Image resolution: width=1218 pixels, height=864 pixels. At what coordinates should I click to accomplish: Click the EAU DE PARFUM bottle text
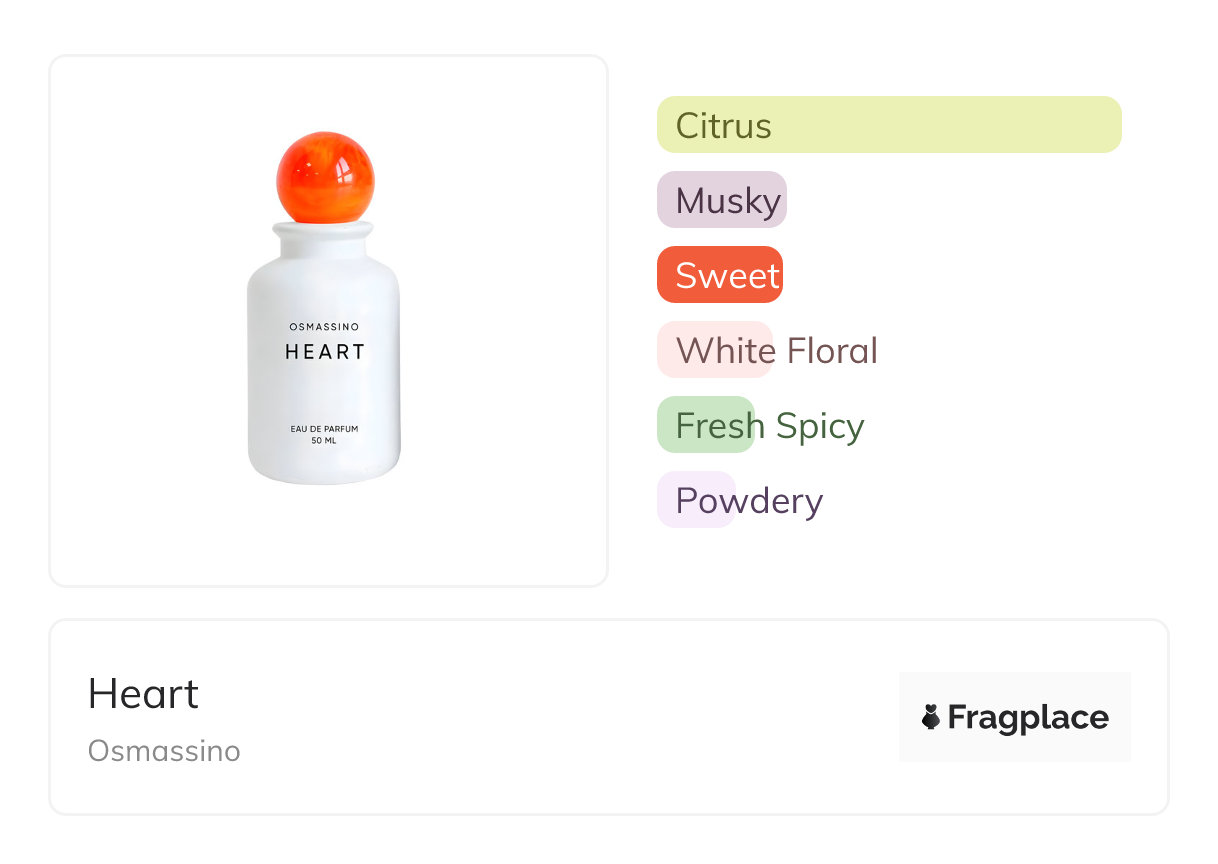click(x=324, y=429)
